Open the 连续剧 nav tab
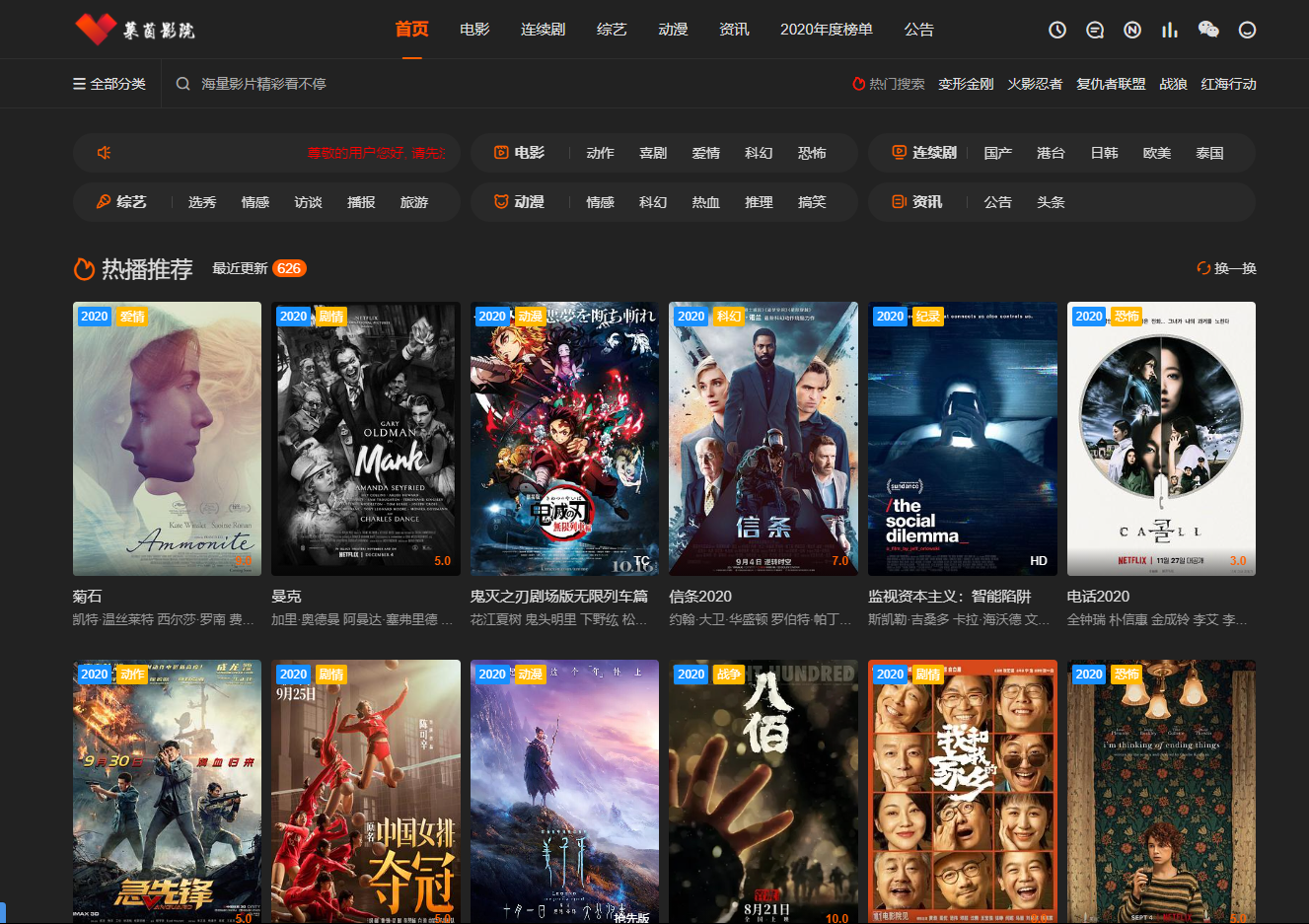Screen dimensions: 1309x924 543,30
